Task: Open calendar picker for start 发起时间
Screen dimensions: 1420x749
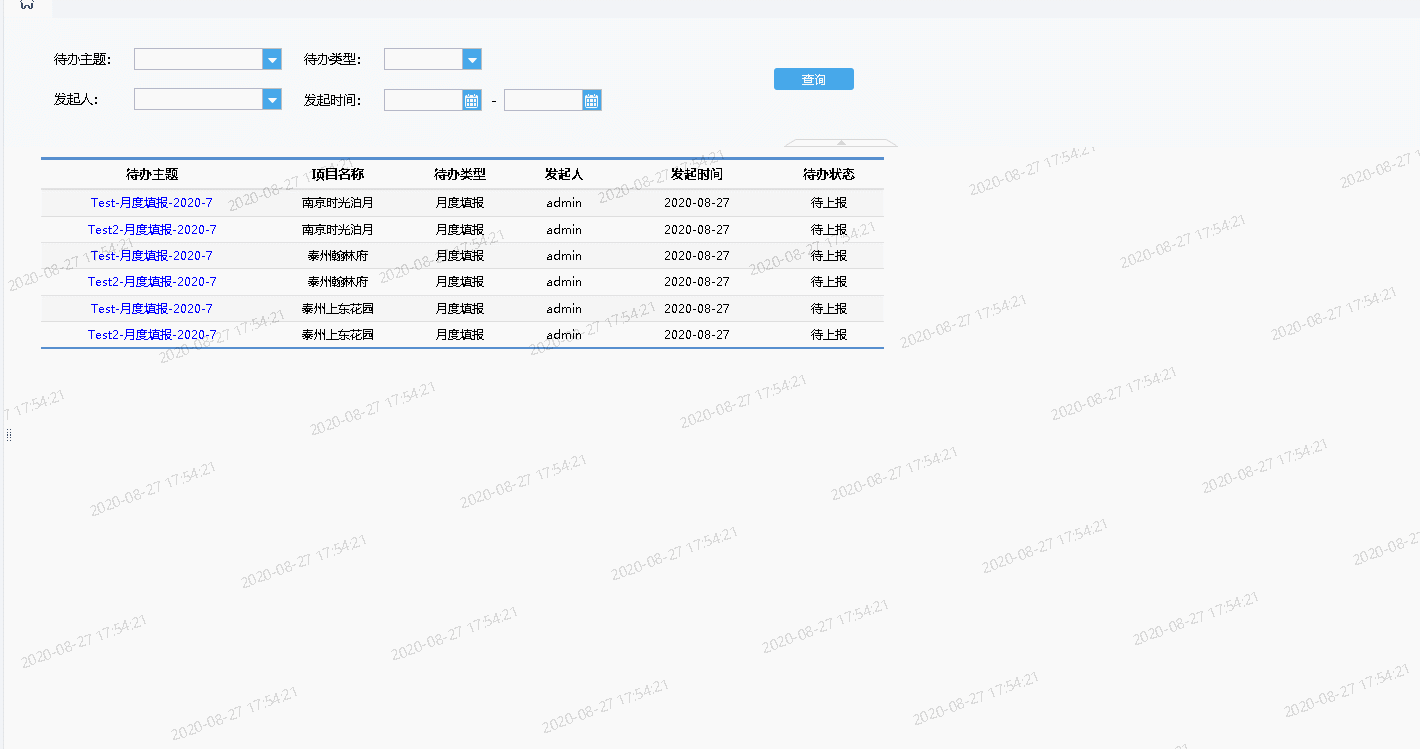Action: tap(472, 100)
